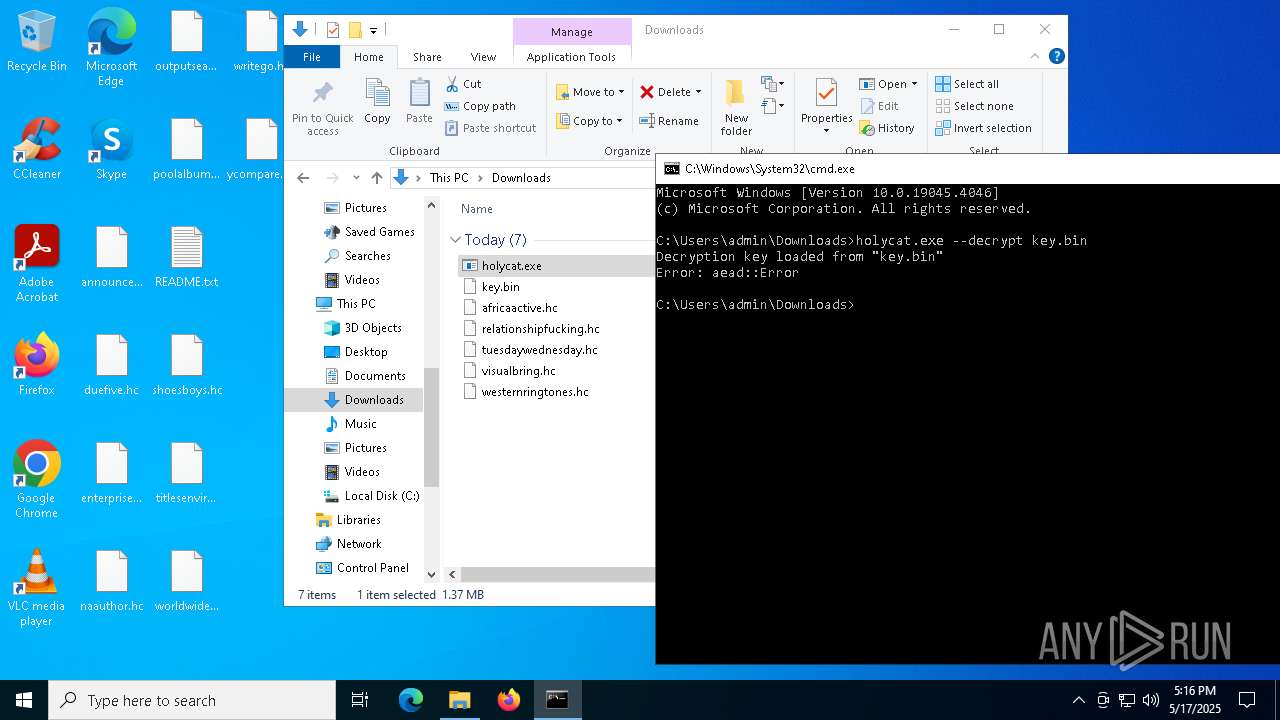Click Manage contextual tab header
The height and width of the screenshot is (720, 1280).
[571, 32]
